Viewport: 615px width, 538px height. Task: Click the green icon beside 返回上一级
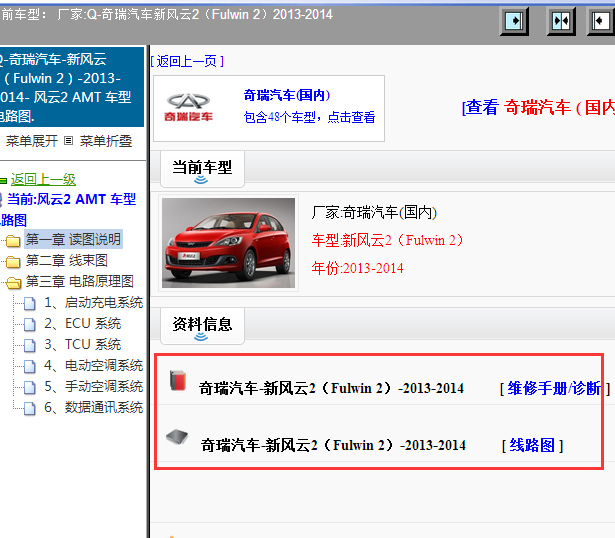pyautogui.click(x=3, y=181)
